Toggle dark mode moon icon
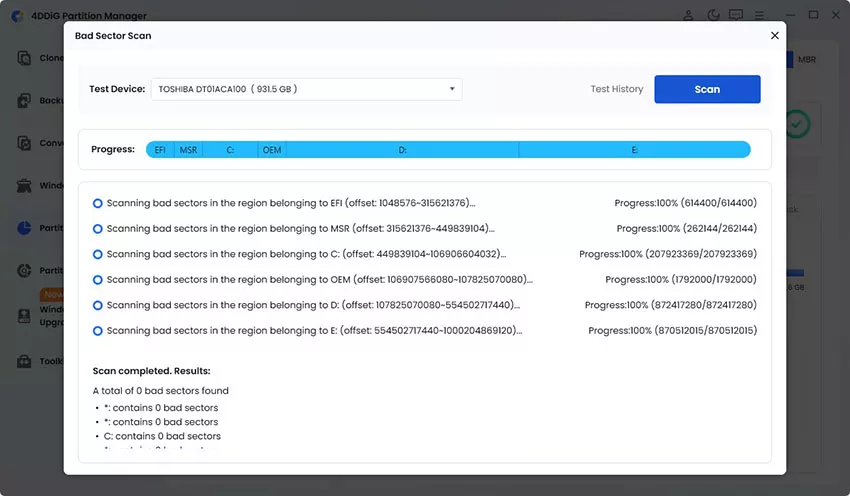This screenshot has height=496, width=850. [713, 15]
